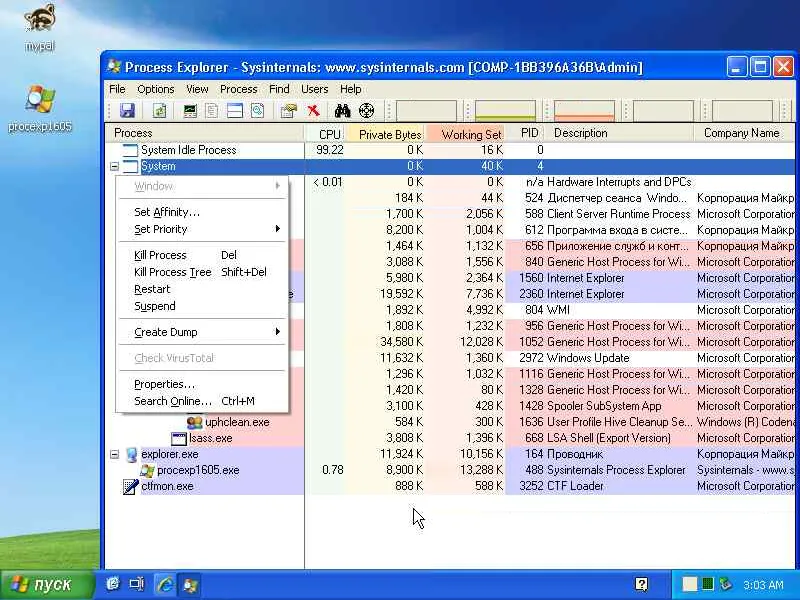Open the File menu
The image size is (800, 600).
[x=117, y=89]
